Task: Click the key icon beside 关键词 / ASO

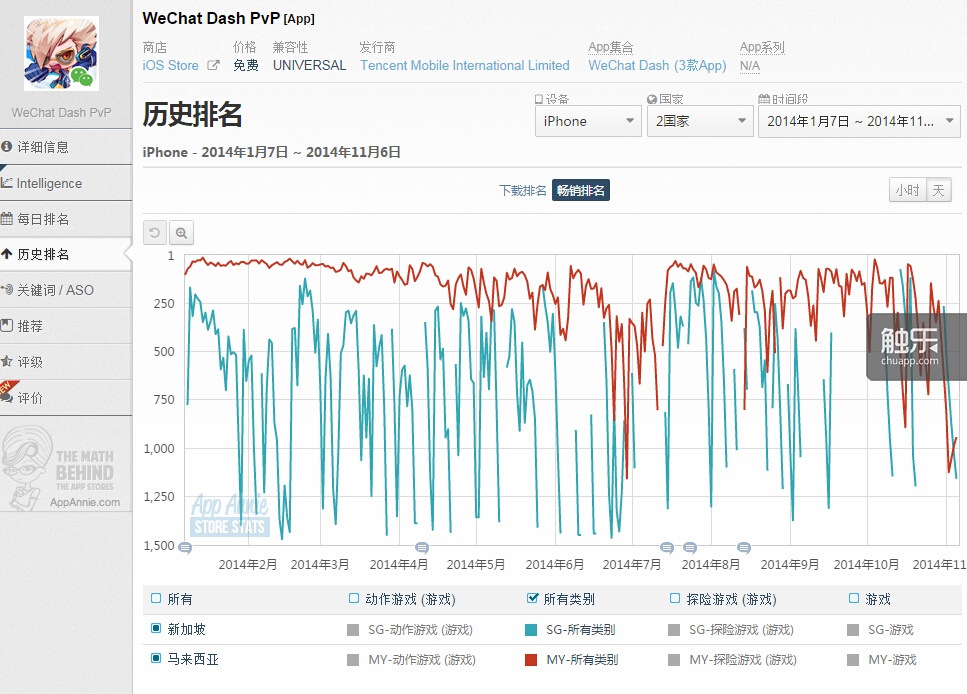Action: pos(7,289)
